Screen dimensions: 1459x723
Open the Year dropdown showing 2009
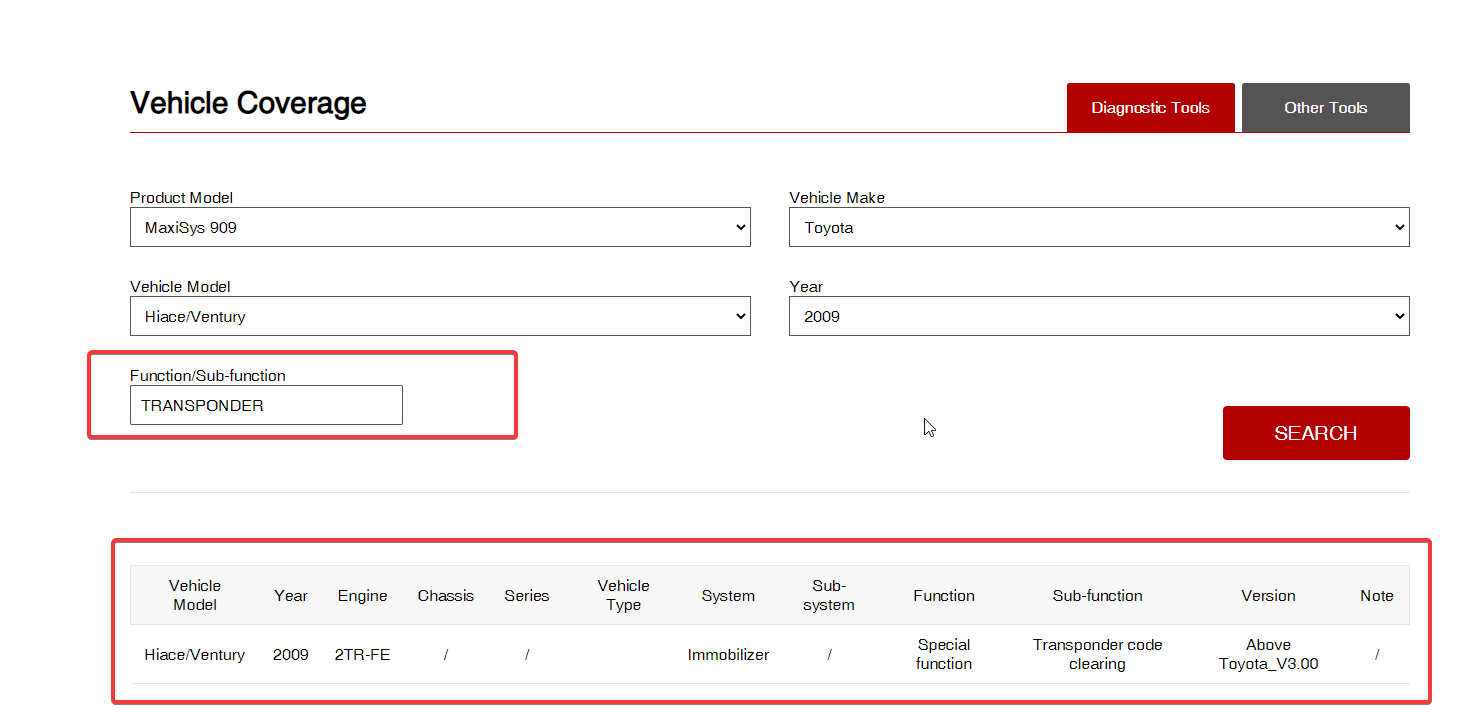[1099, 316]
